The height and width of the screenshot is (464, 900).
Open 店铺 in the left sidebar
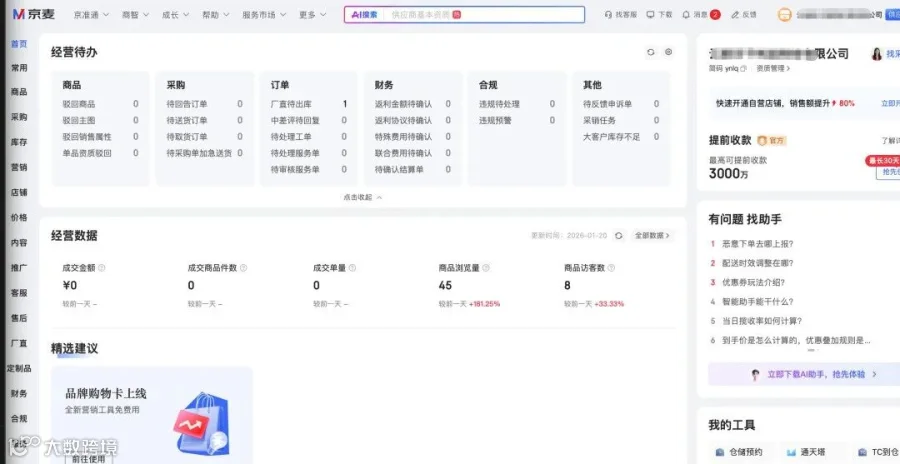pyautogui.click(x=19, y=192)
